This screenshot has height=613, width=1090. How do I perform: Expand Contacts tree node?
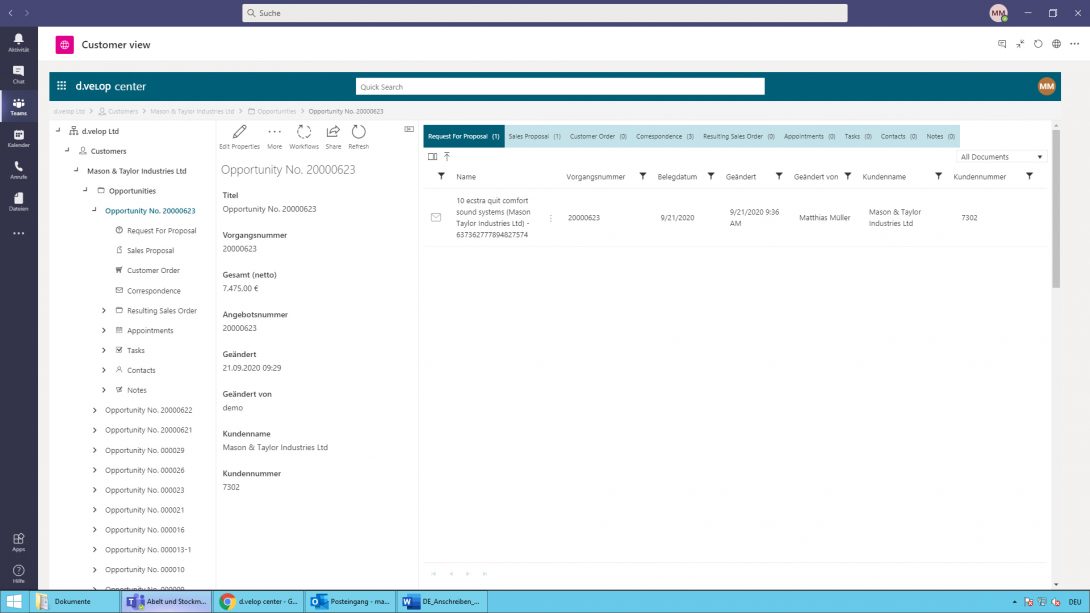(104, 370)
